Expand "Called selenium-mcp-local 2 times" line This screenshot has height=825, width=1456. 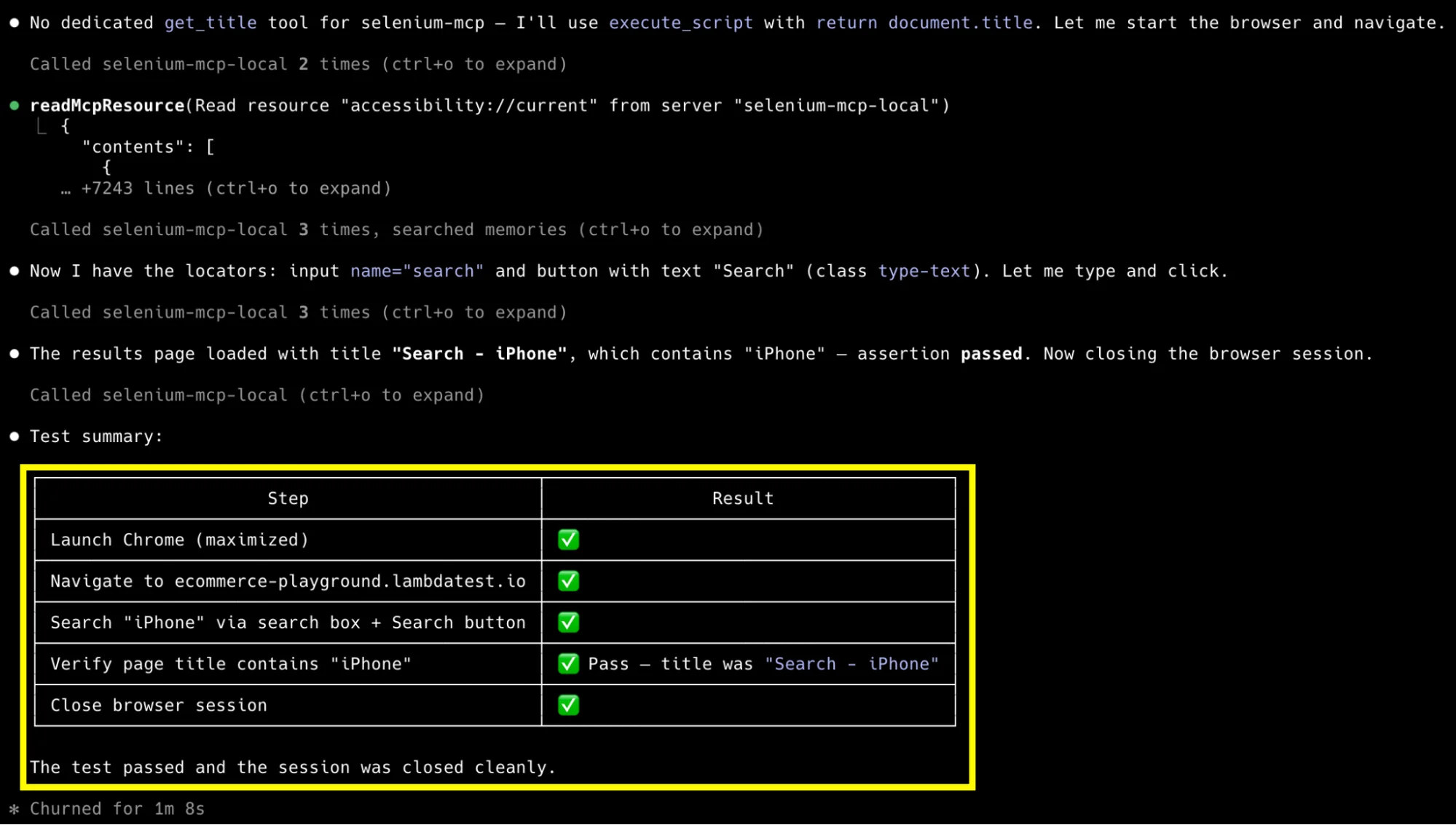[298, 64]
